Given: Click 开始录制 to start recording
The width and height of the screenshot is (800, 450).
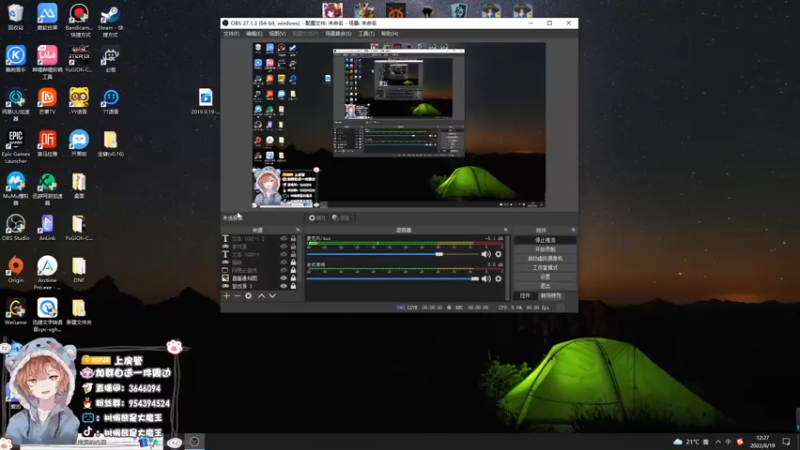Looking at the screenshot, I should tap(545, 249).
